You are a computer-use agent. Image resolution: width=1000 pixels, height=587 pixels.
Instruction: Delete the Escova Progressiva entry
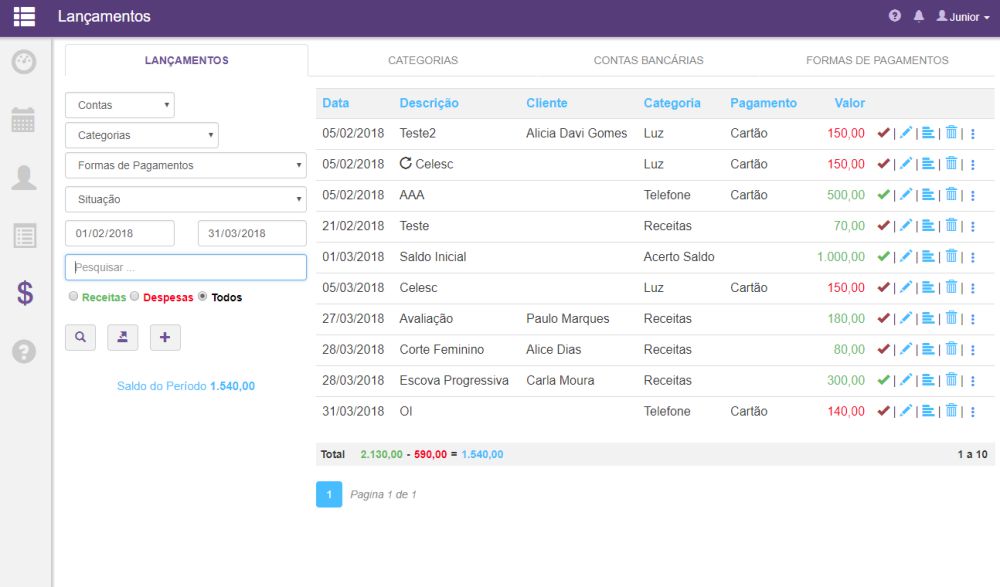(952, 380)
